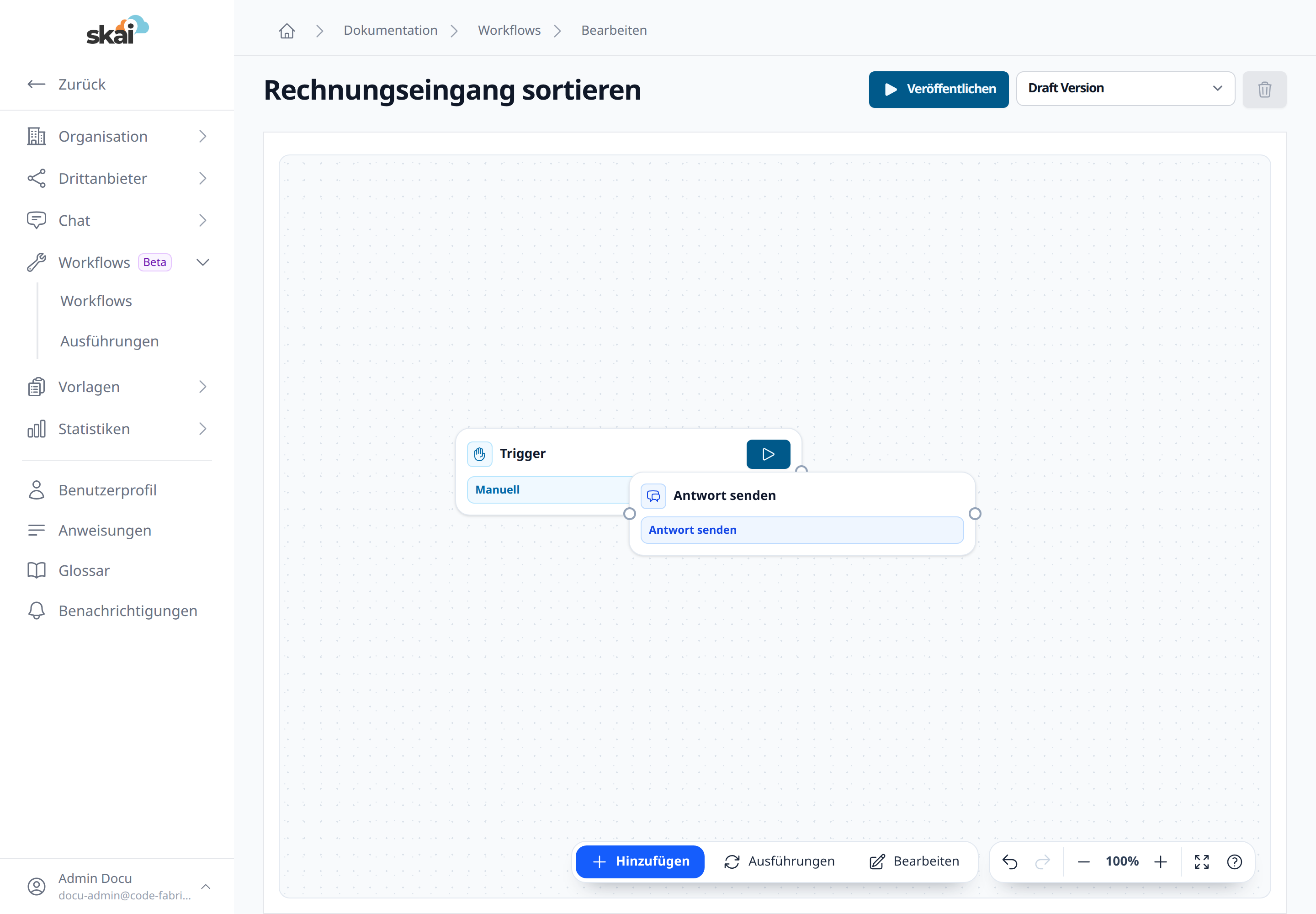Click the Beta badge next to Workflows
Image resolution: width=1316 pixels, height=914 pixels.
(x=154, y=262)
